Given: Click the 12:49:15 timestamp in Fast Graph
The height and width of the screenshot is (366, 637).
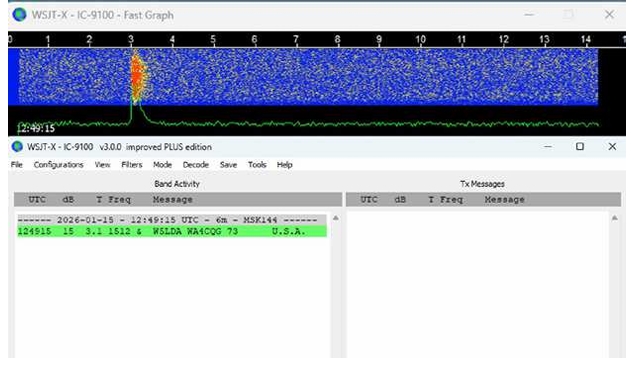Looking at the screenshot, I should 36,129.
